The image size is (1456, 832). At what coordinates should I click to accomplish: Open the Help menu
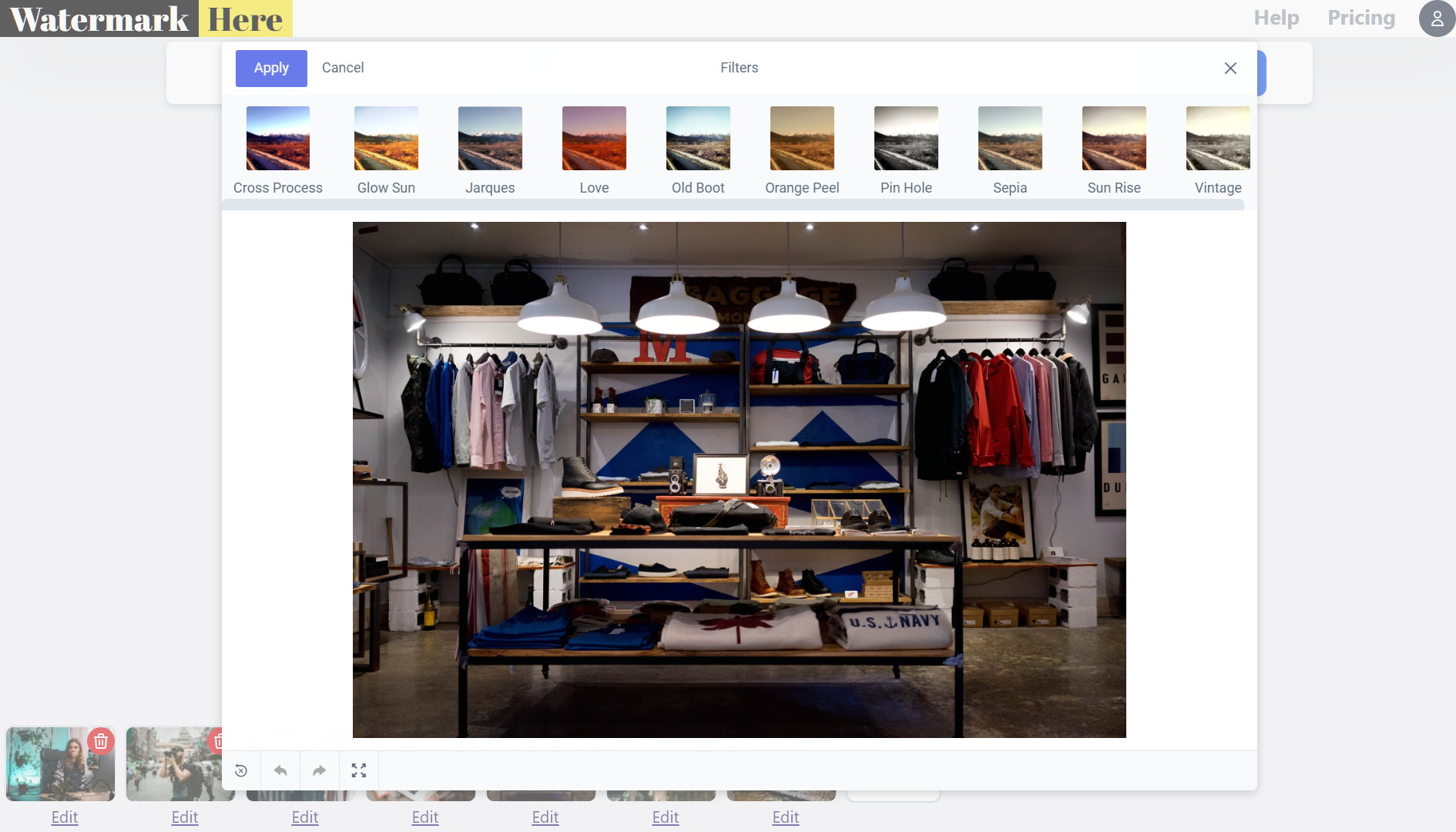[1276, 17]
